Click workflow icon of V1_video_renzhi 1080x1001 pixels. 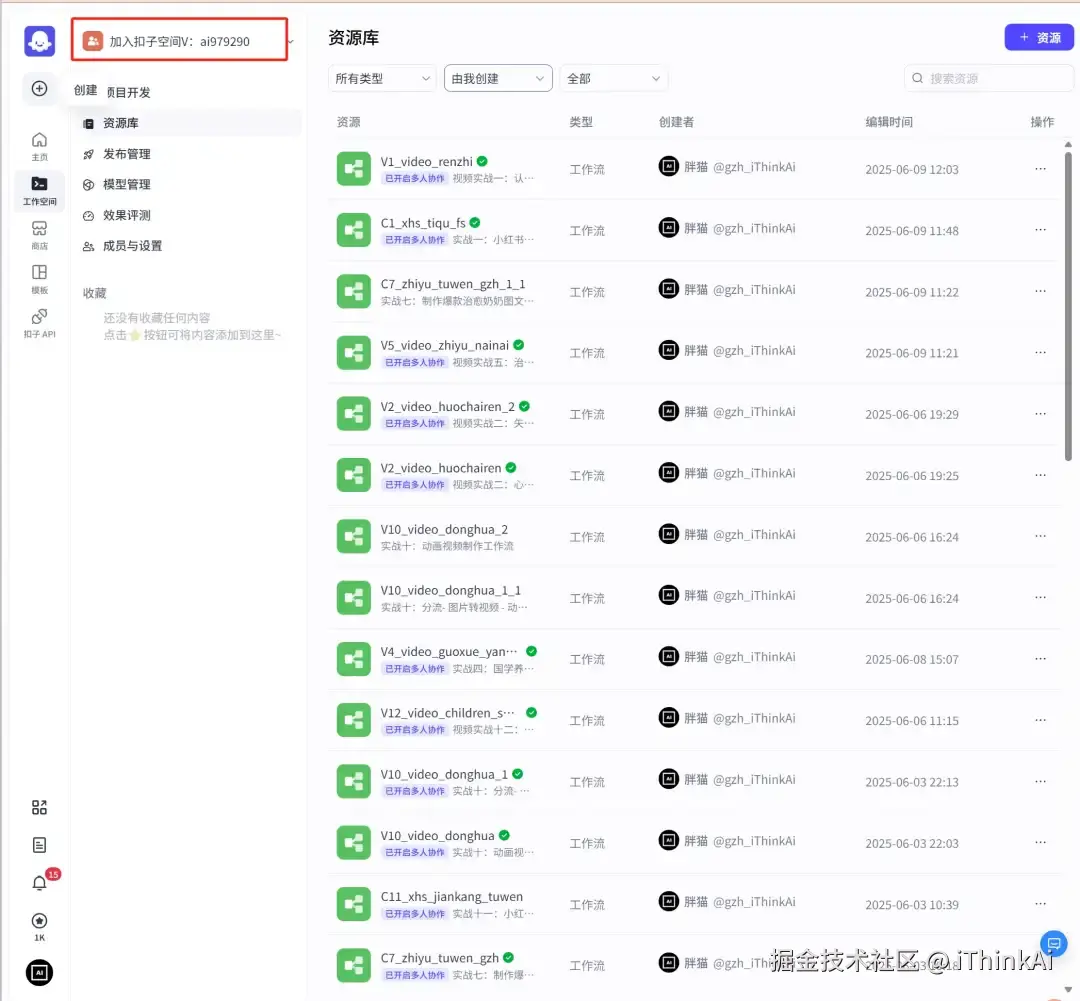[x=353, y=169]
